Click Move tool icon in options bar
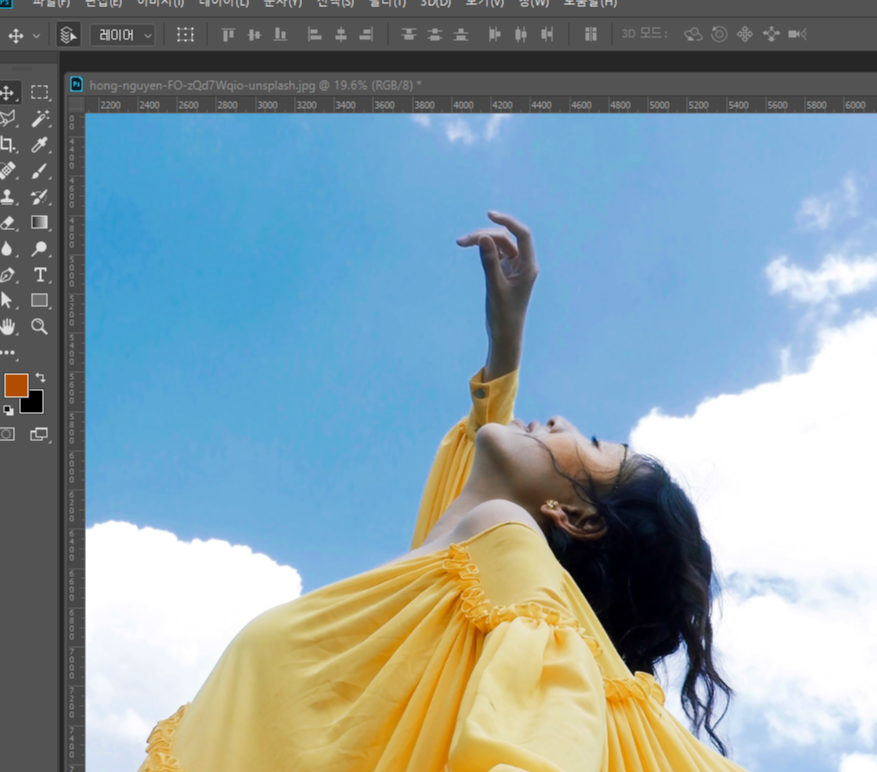 pyautogui.click(x=16, y=36)
